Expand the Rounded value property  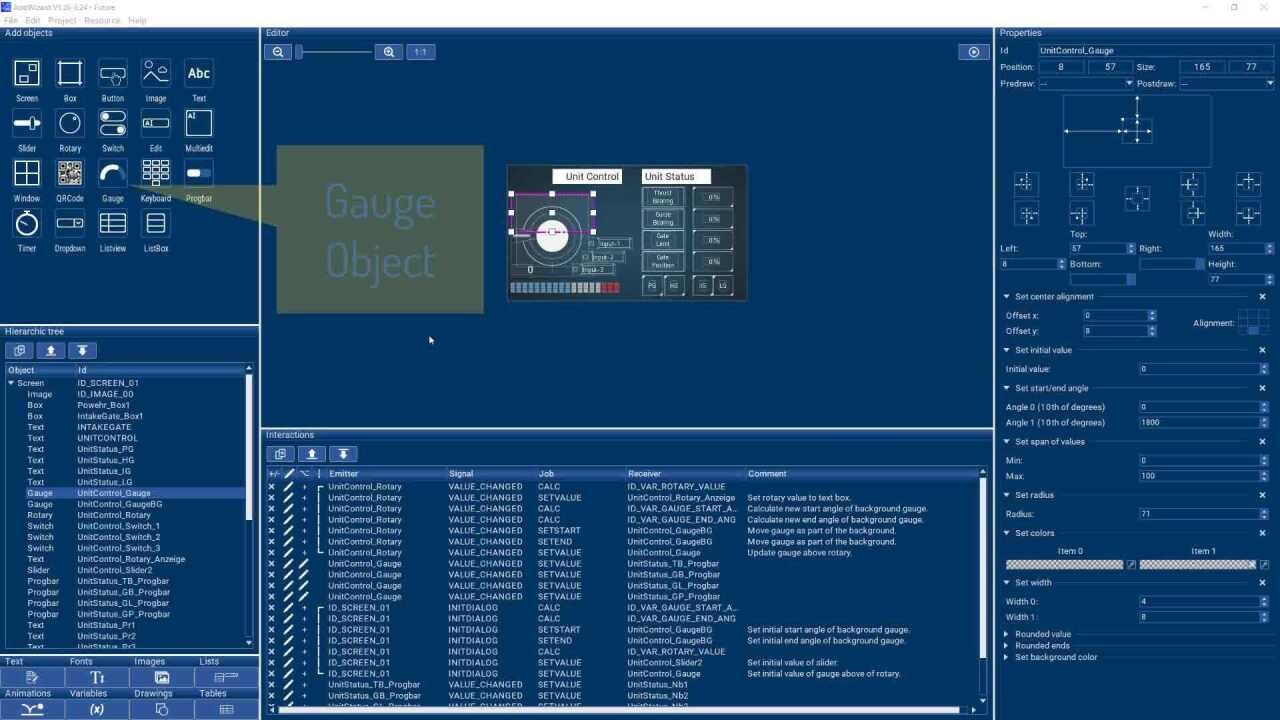[x=1007, y=634]
